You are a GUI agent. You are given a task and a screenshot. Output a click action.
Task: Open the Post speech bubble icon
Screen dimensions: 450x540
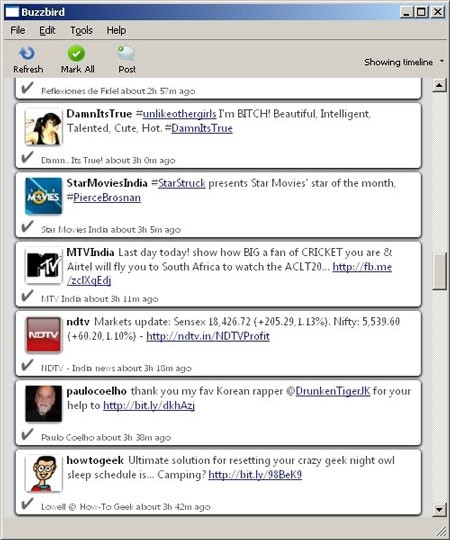126,53
